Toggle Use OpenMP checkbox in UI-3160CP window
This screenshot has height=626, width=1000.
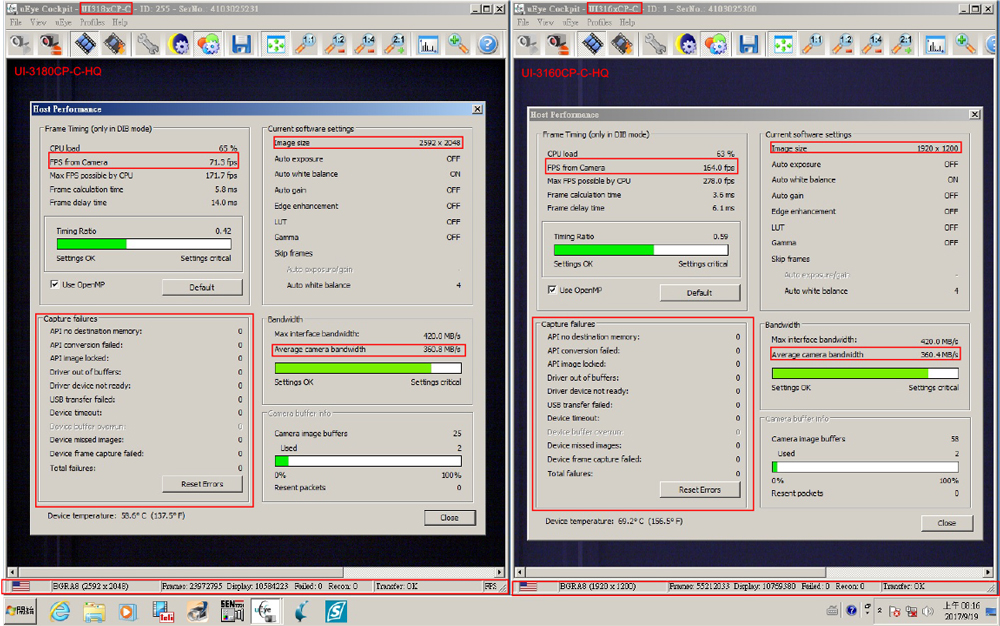(x=553, y=291)
